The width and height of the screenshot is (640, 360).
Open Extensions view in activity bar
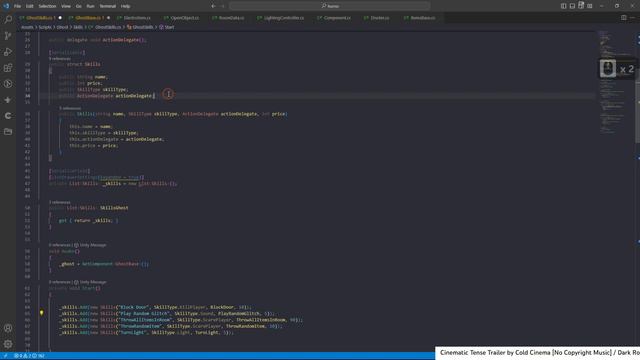click(8, 68)
